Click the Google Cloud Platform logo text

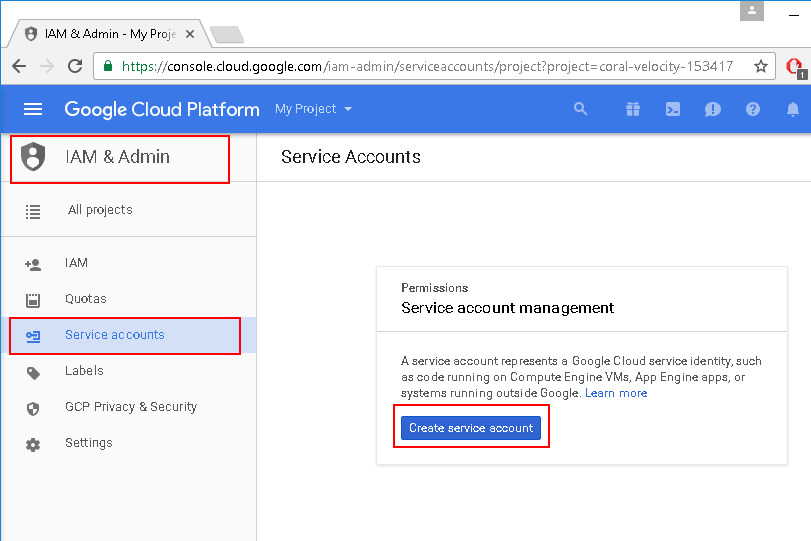[162, 109]
